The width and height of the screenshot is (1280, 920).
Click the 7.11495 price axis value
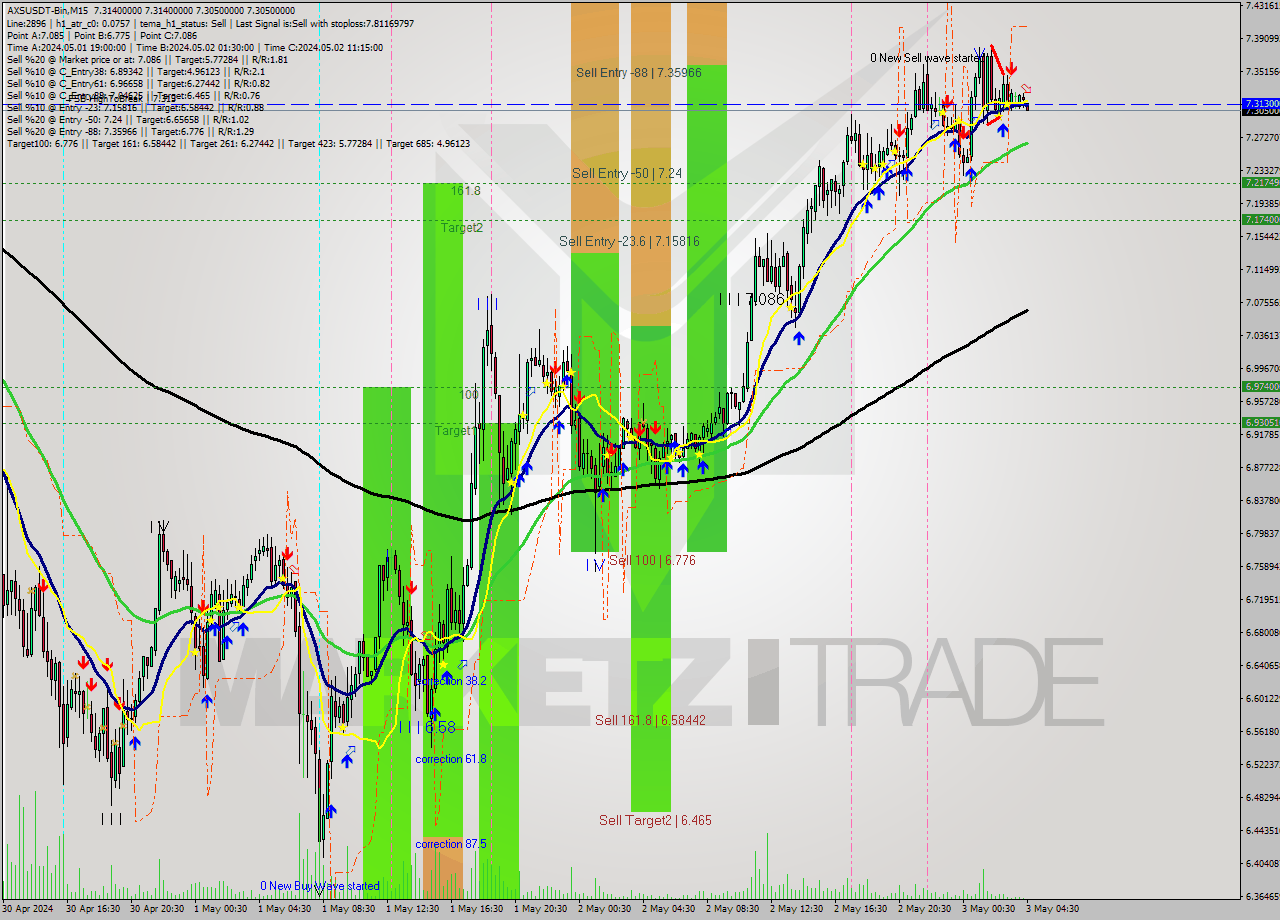tap(1262, 269)
